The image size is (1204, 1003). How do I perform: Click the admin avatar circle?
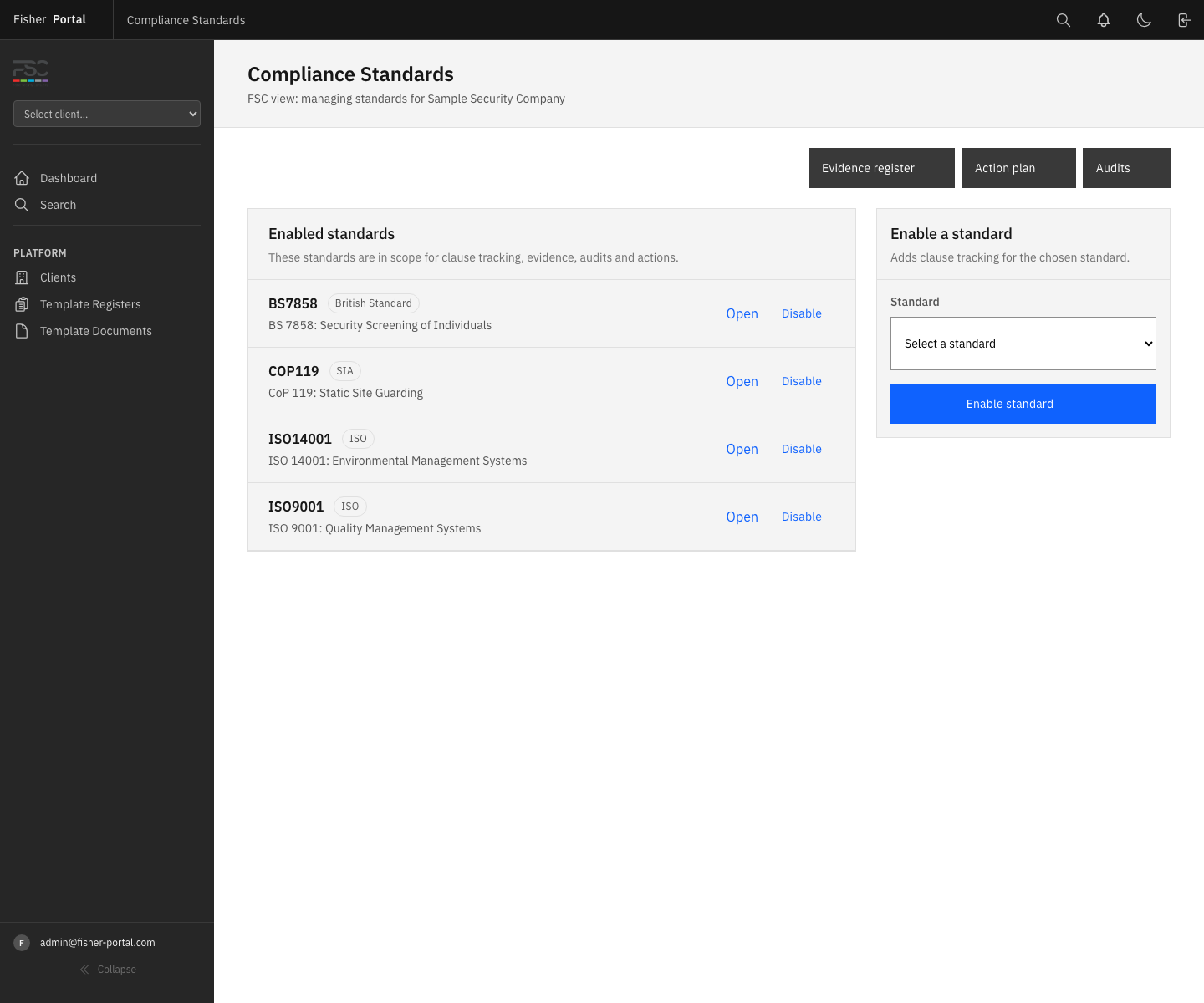[22, 942]
